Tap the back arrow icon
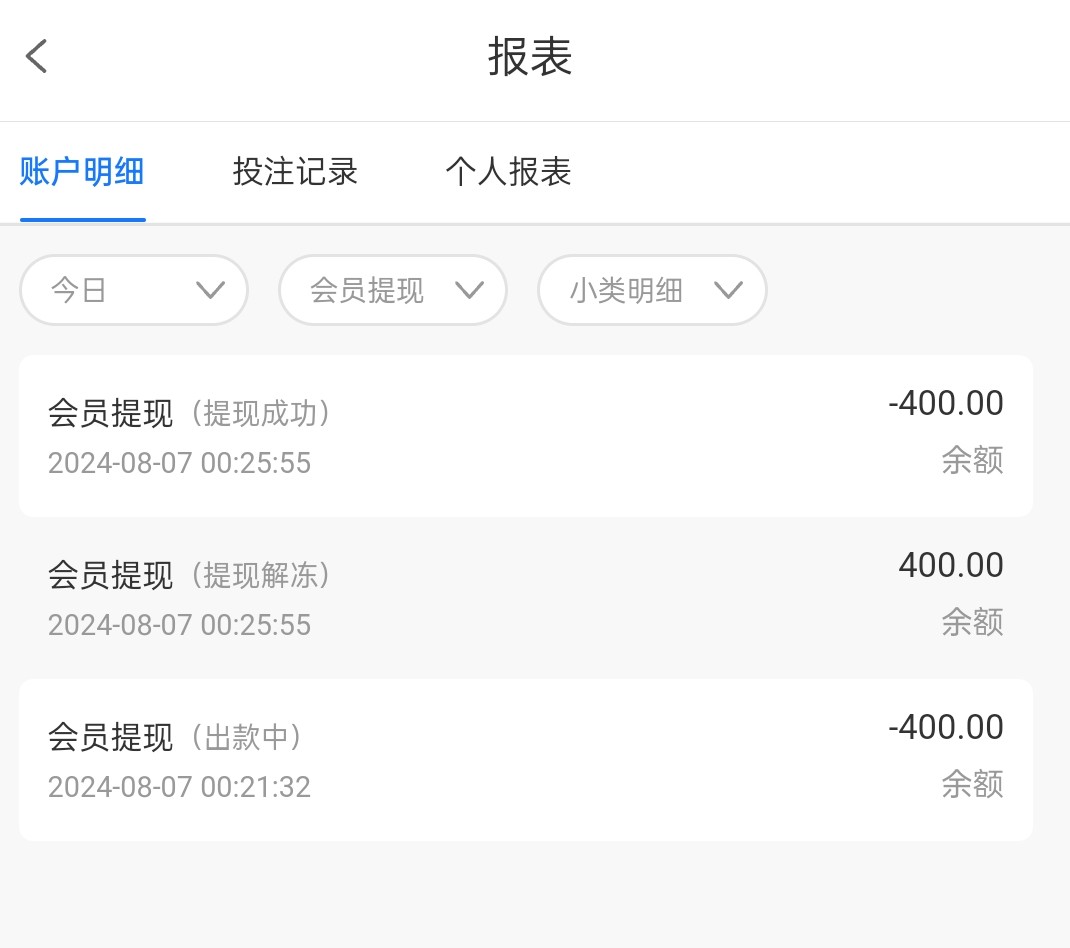 [37, 57]
